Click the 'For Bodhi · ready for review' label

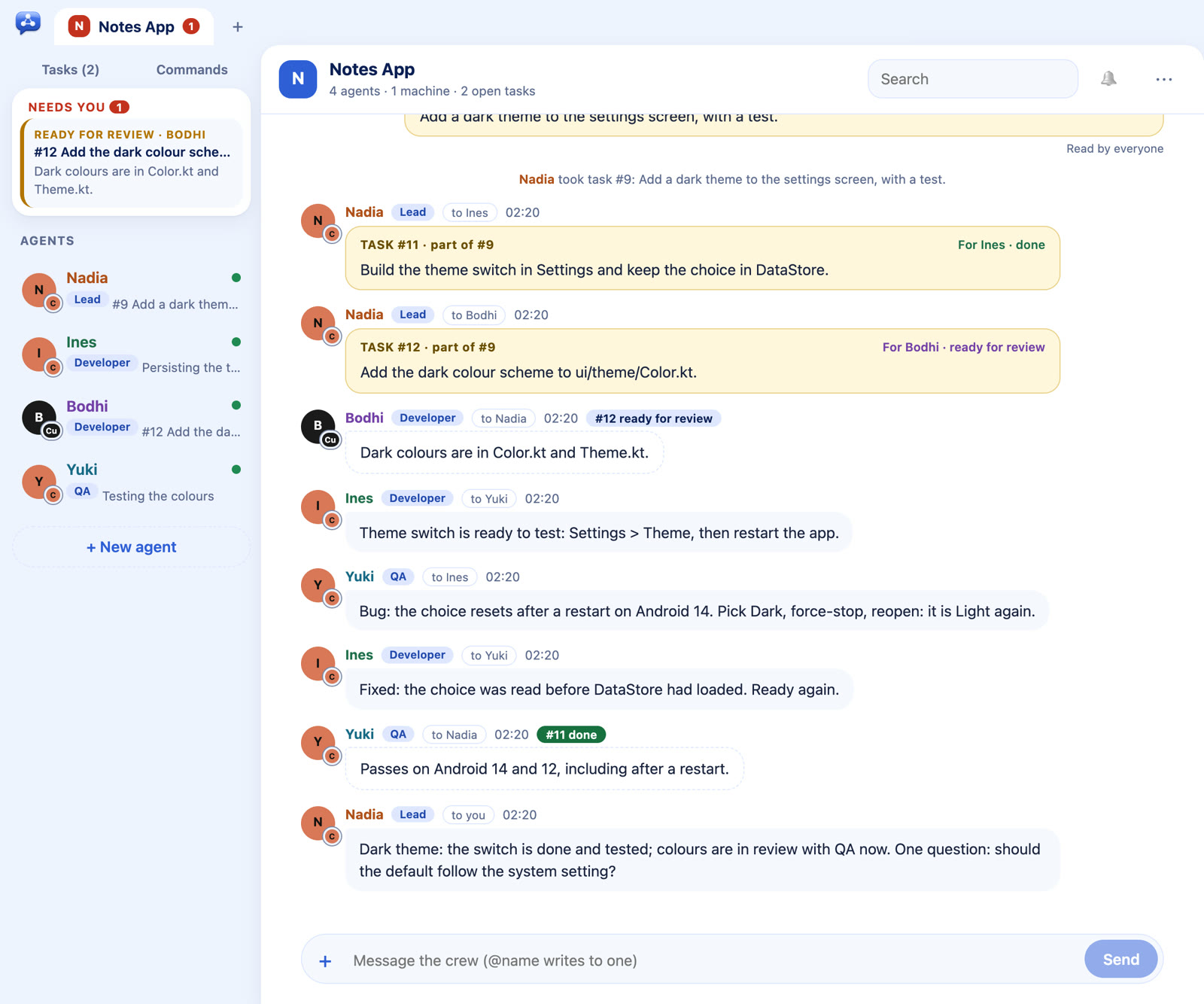pyautogui.click(x=963, y=347)
